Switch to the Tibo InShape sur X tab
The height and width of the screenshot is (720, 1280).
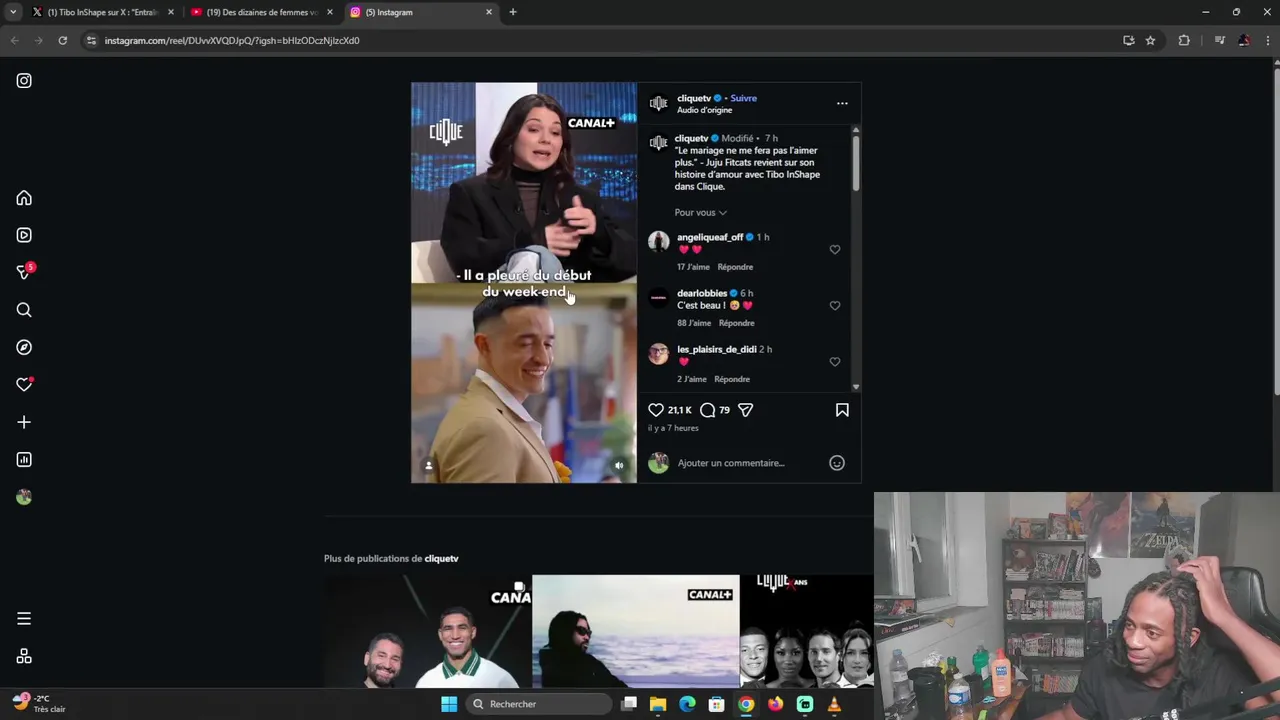tap(103, 12)
